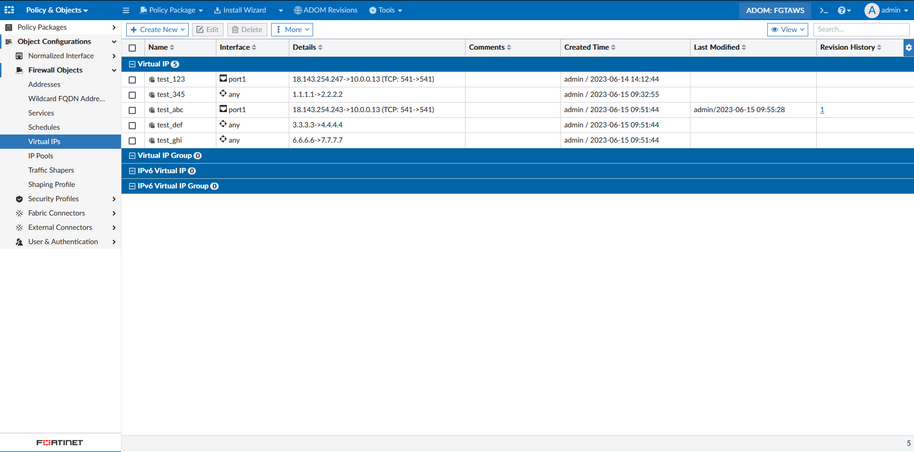The image size is (914, 452).
Task: Expand the Security Profiles tree chevron
Action: pyautogui.click(x=114, y=199)
